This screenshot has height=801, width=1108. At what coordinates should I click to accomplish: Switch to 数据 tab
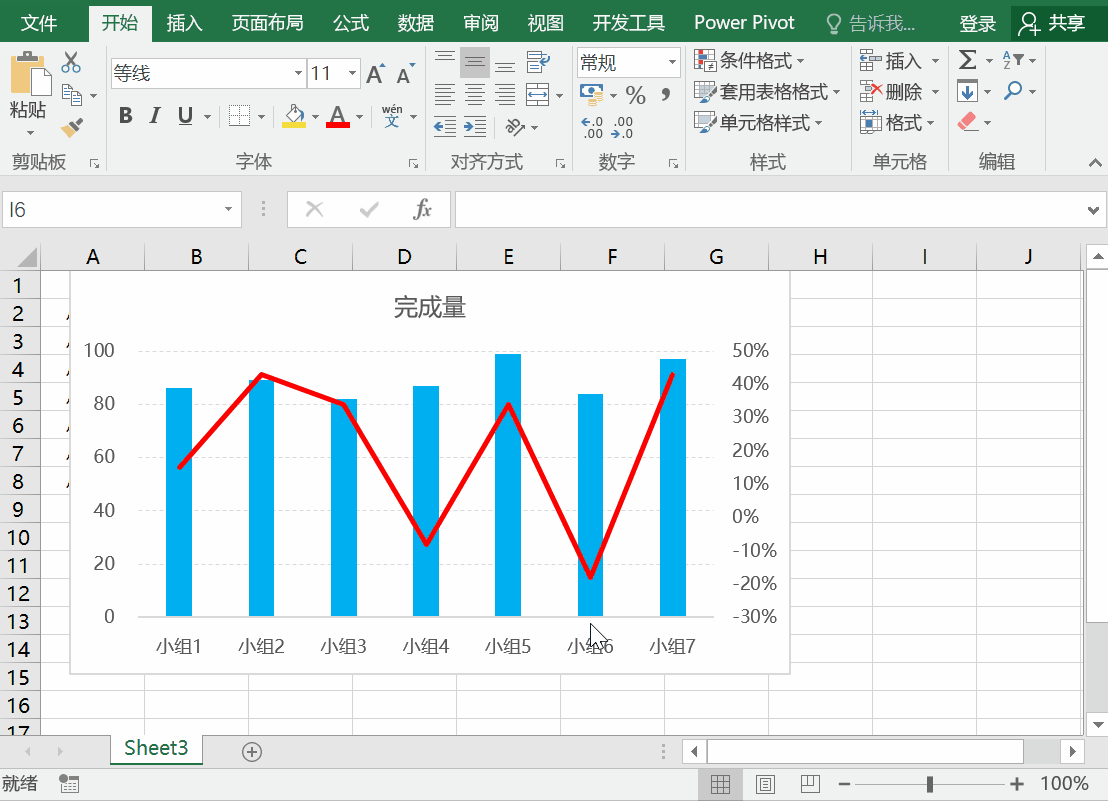click(x=416, y=23)
